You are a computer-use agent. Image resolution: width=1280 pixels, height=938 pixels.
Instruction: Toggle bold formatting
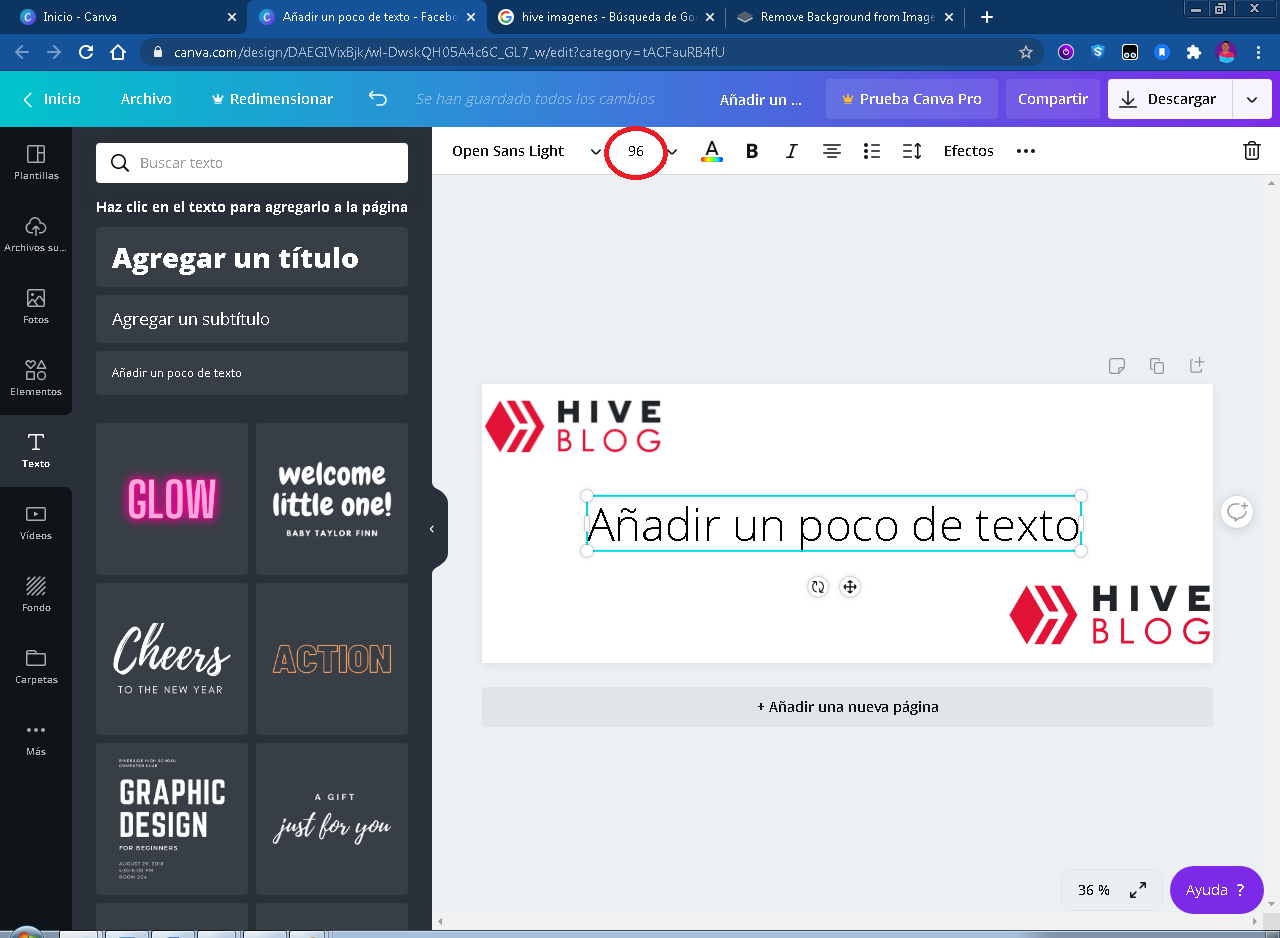pyautogui.click(x=752, y=151)
